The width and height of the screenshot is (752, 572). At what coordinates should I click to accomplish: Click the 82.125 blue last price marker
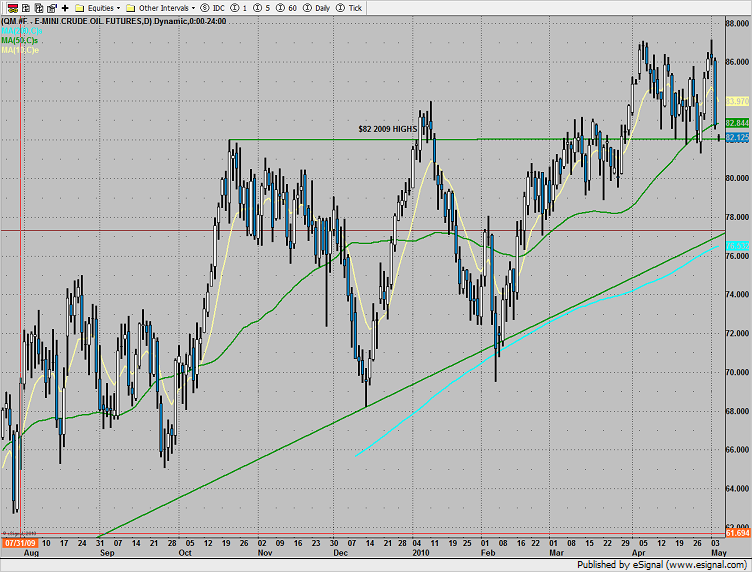(737, 138)
